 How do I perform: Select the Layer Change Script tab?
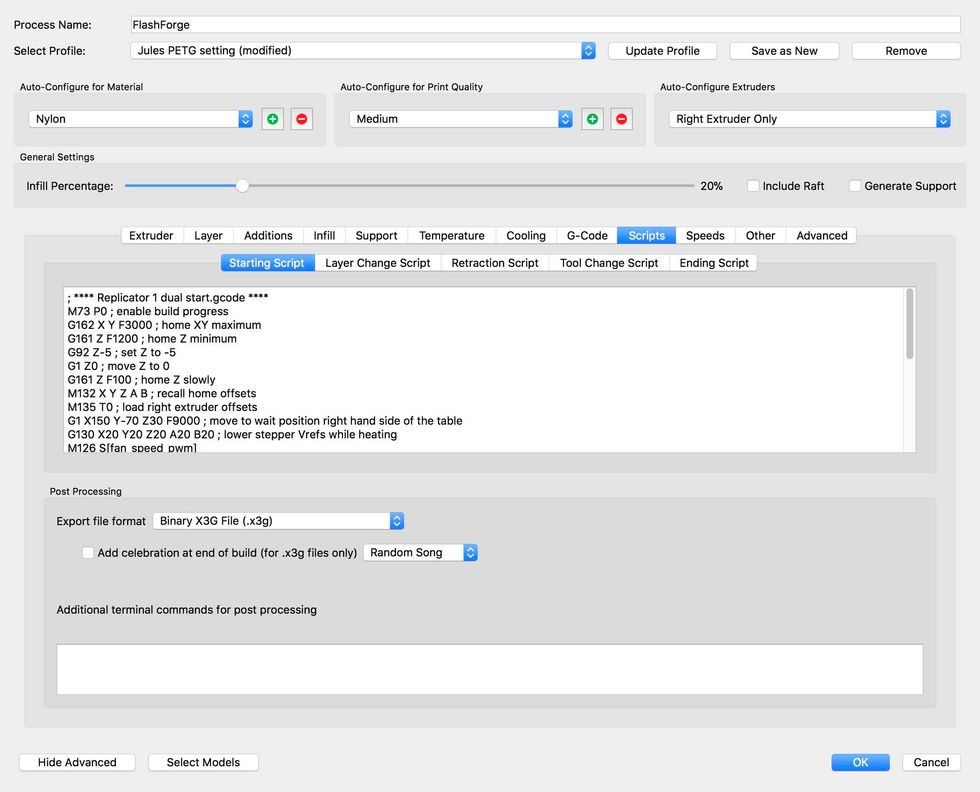pos(378,263)
